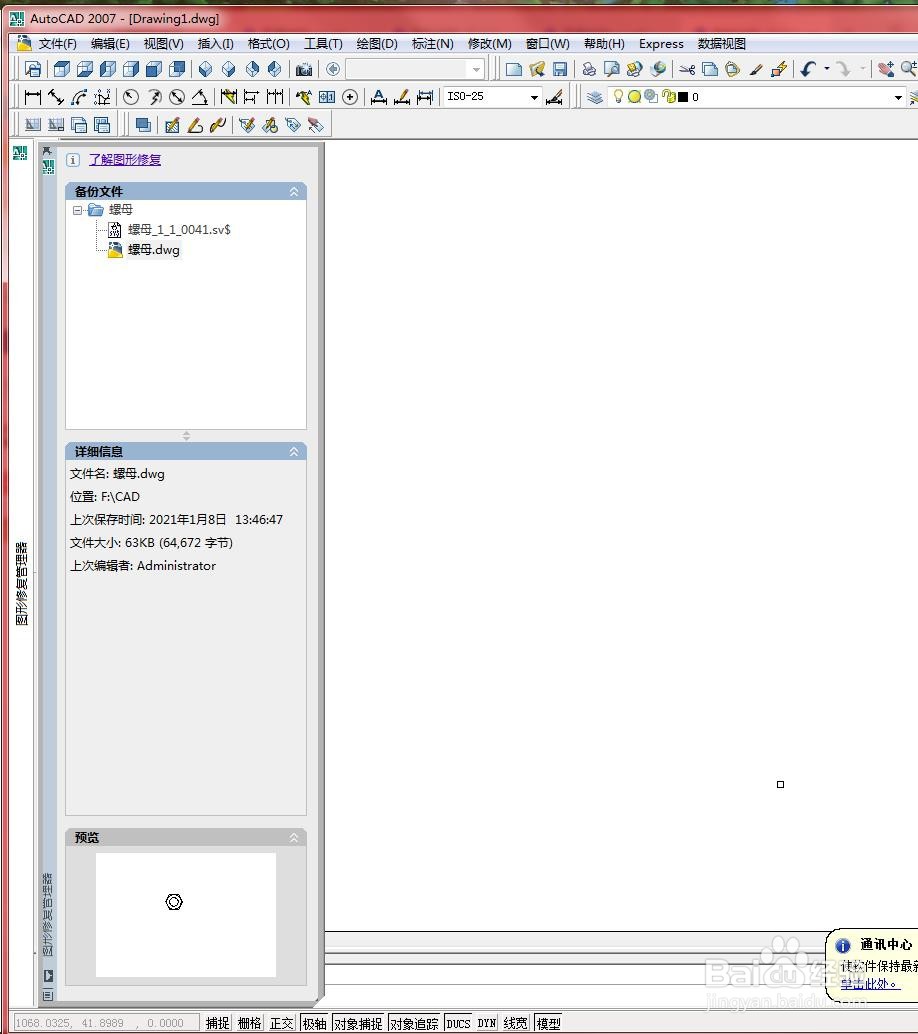This screenshot has width=918, height=1034.
Task: Collapse the 详细信息 panel section
Action: click(293, 452)
